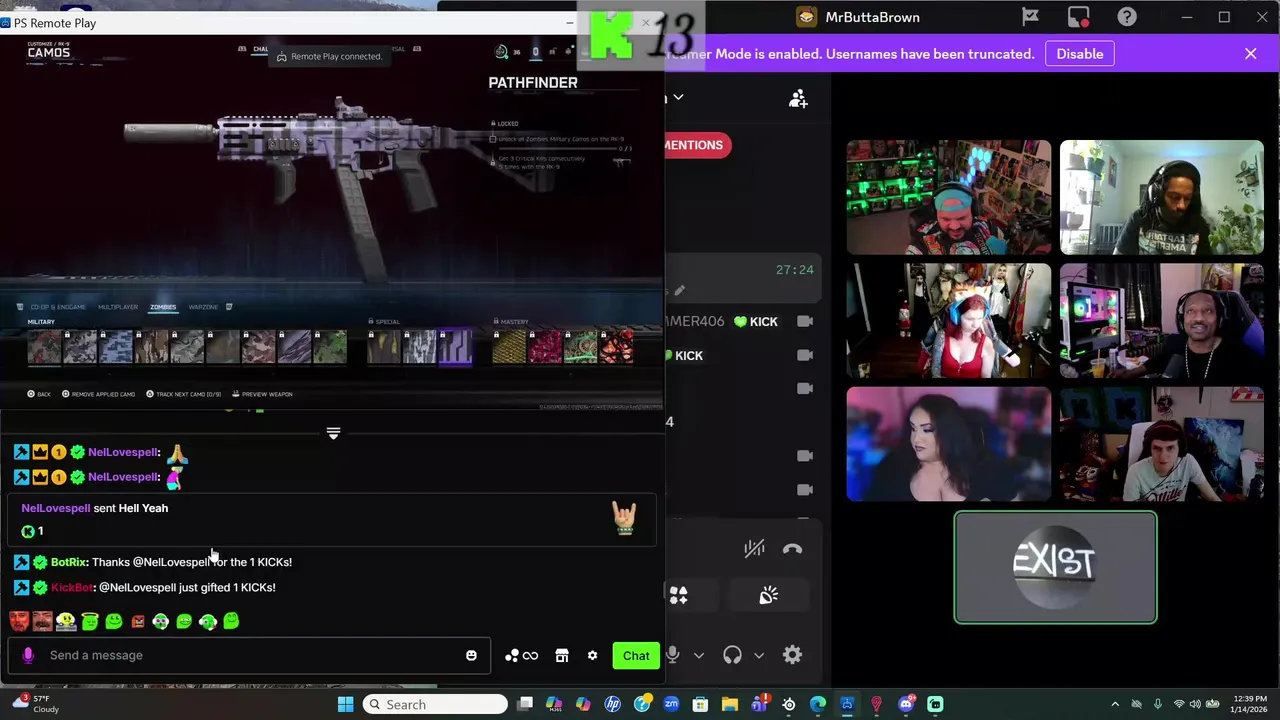This screenshot has width=1280, height=720.
Task: Switch to the MULTIPLAYER camo tab
Action: [x=117, y=307]
